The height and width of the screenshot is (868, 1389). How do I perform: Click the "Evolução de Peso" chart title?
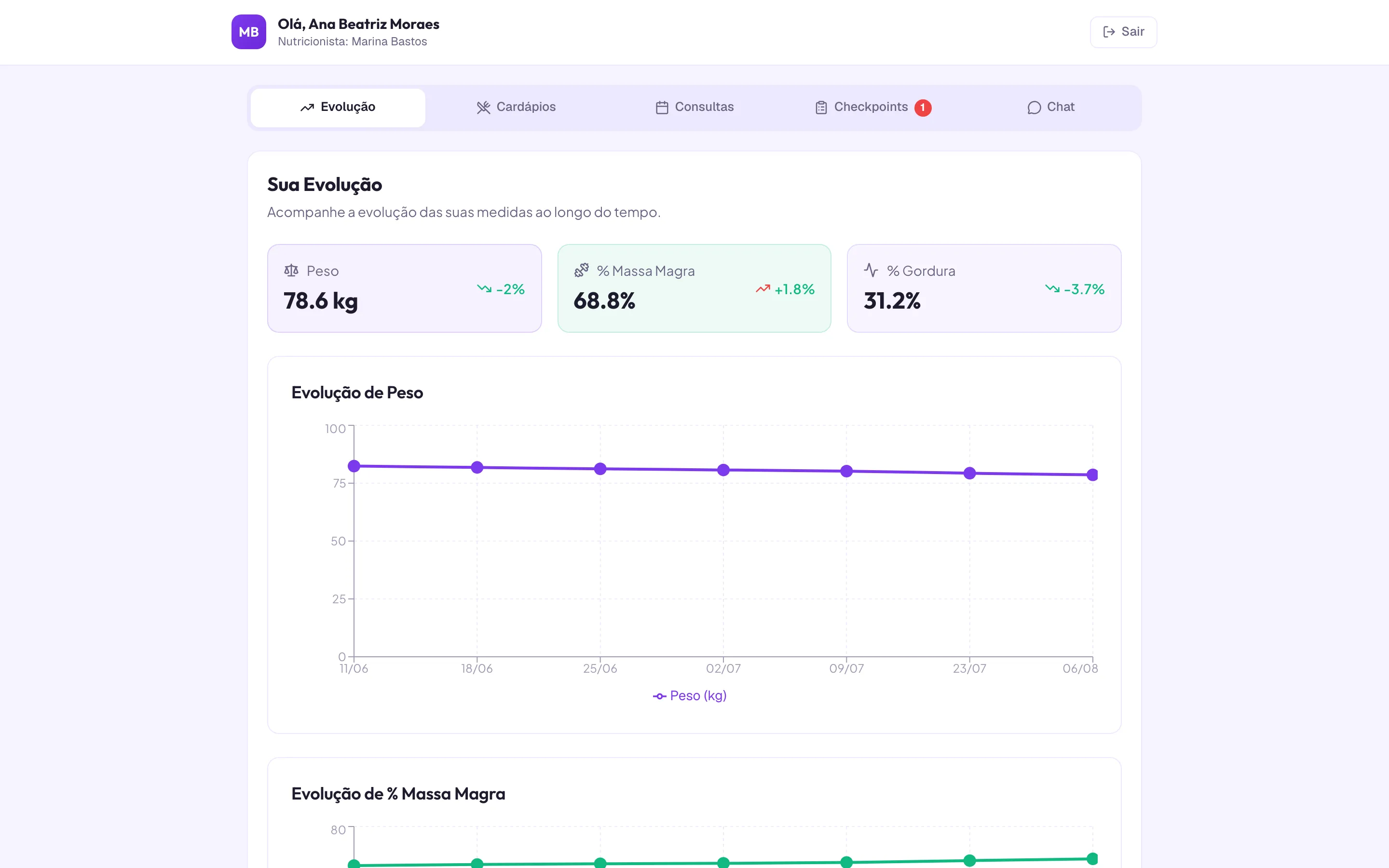coord(357,393)
